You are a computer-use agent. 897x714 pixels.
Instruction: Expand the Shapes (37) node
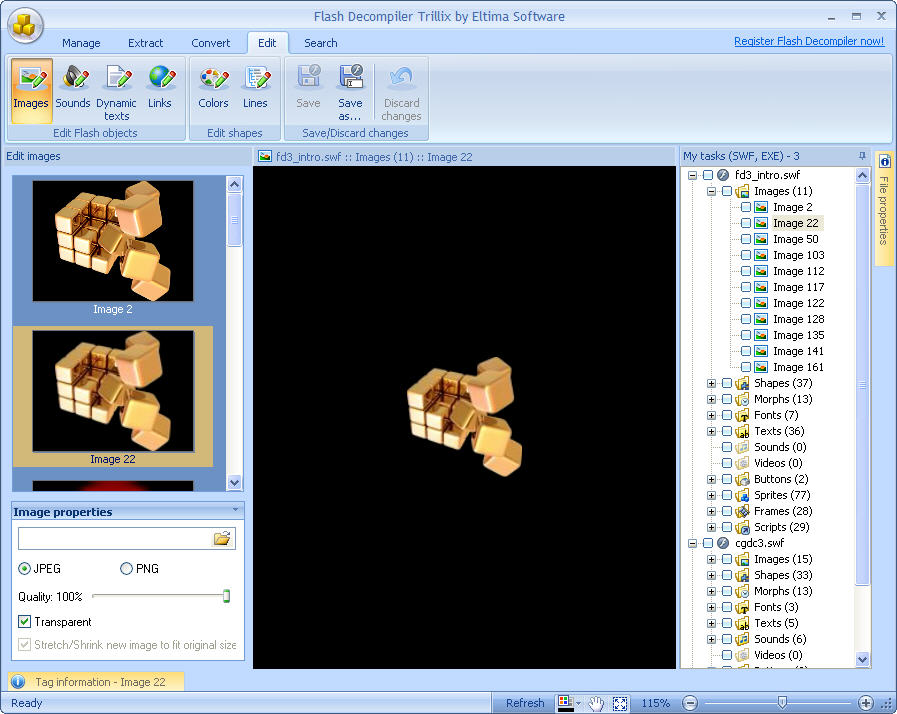pos(712,383)
